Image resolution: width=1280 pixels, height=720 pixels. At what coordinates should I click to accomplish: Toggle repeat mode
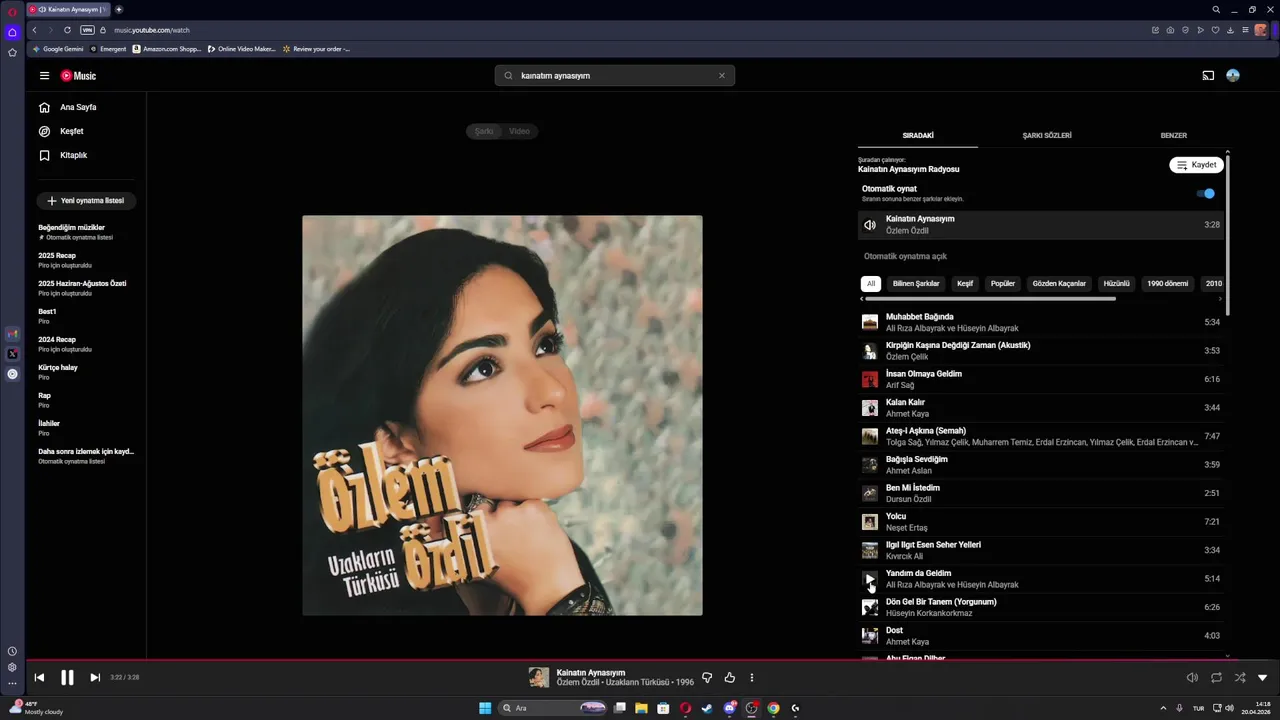click(x=1216, y=677)
